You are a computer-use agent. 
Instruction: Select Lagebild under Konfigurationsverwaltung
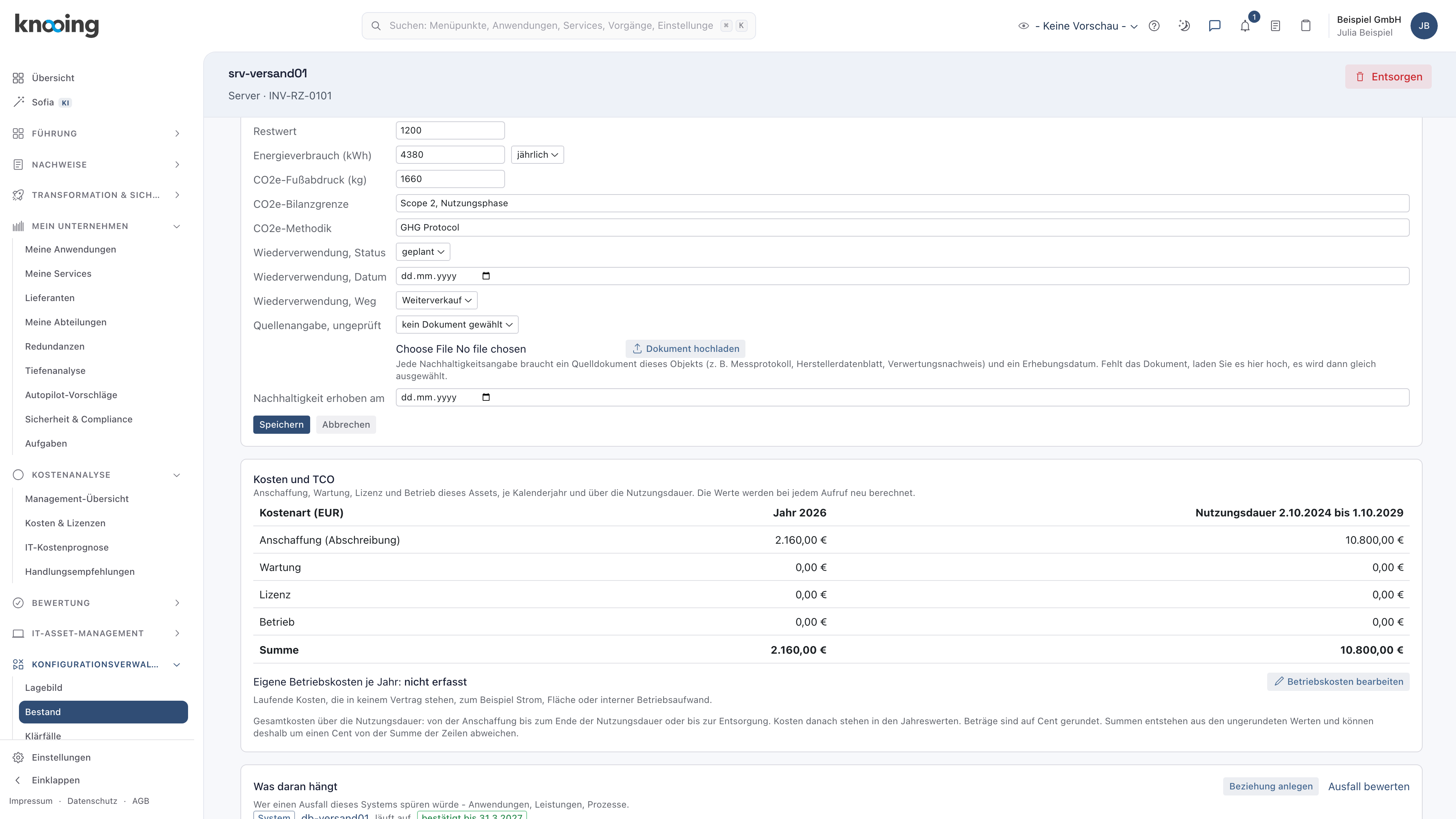pyautogui.click(x=44, y=688)
